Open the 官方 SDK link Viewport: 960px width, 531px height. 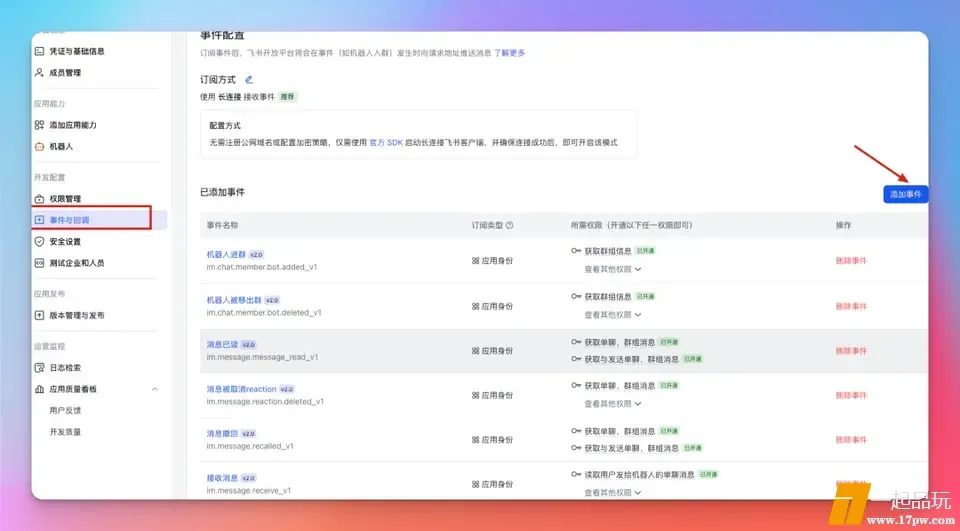point(386,143)
